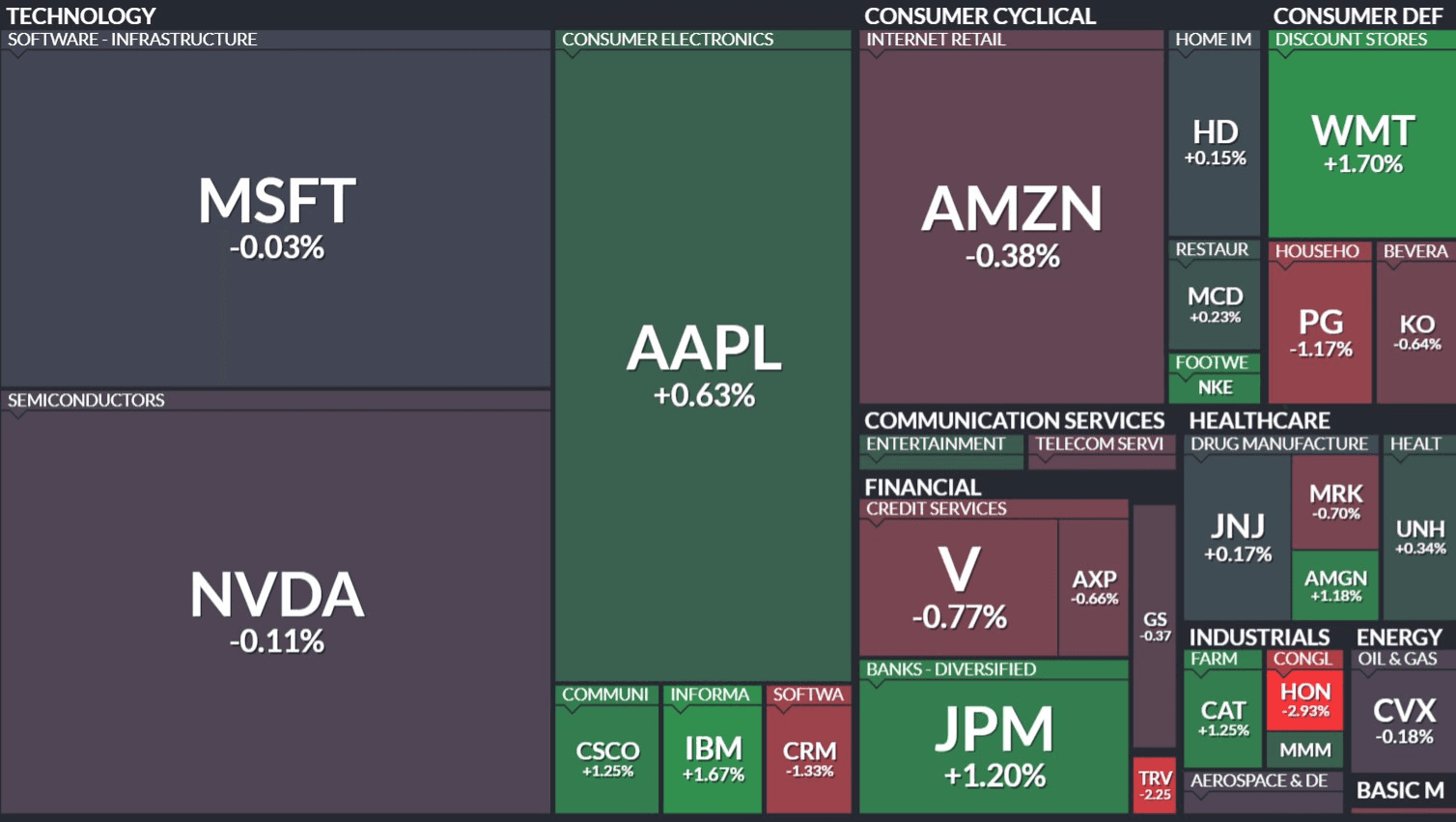
Task: Expand the Software - Infrastructure industry label
Action: [x=132, y=40]
